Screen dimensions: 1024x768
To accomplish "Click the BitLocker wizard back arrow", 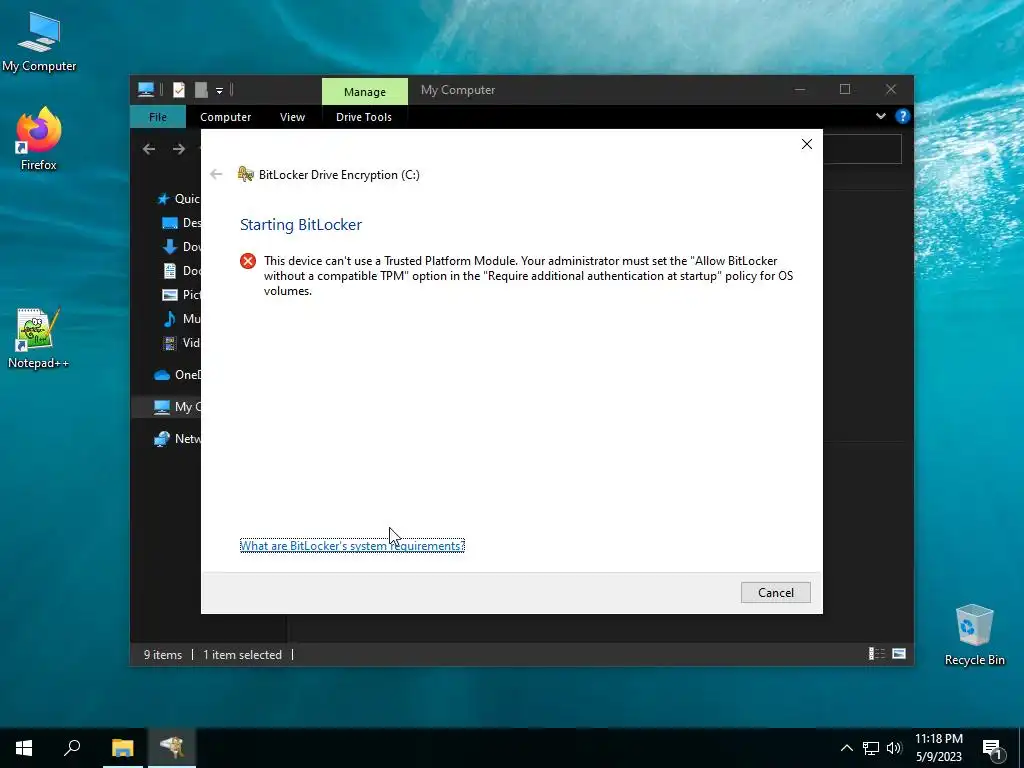I will pyautogui.click(x=216, y=174).
